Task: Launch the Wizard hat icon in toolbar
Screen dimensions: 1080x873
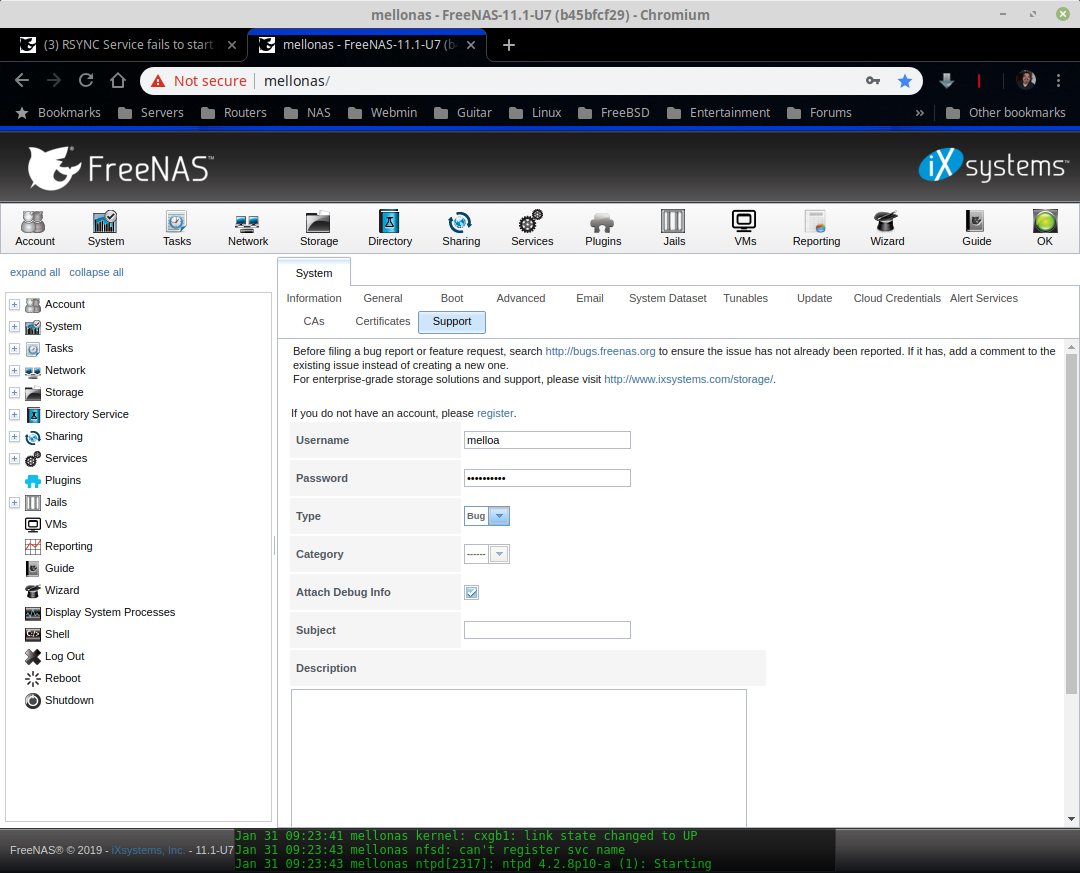Action: 886,228
